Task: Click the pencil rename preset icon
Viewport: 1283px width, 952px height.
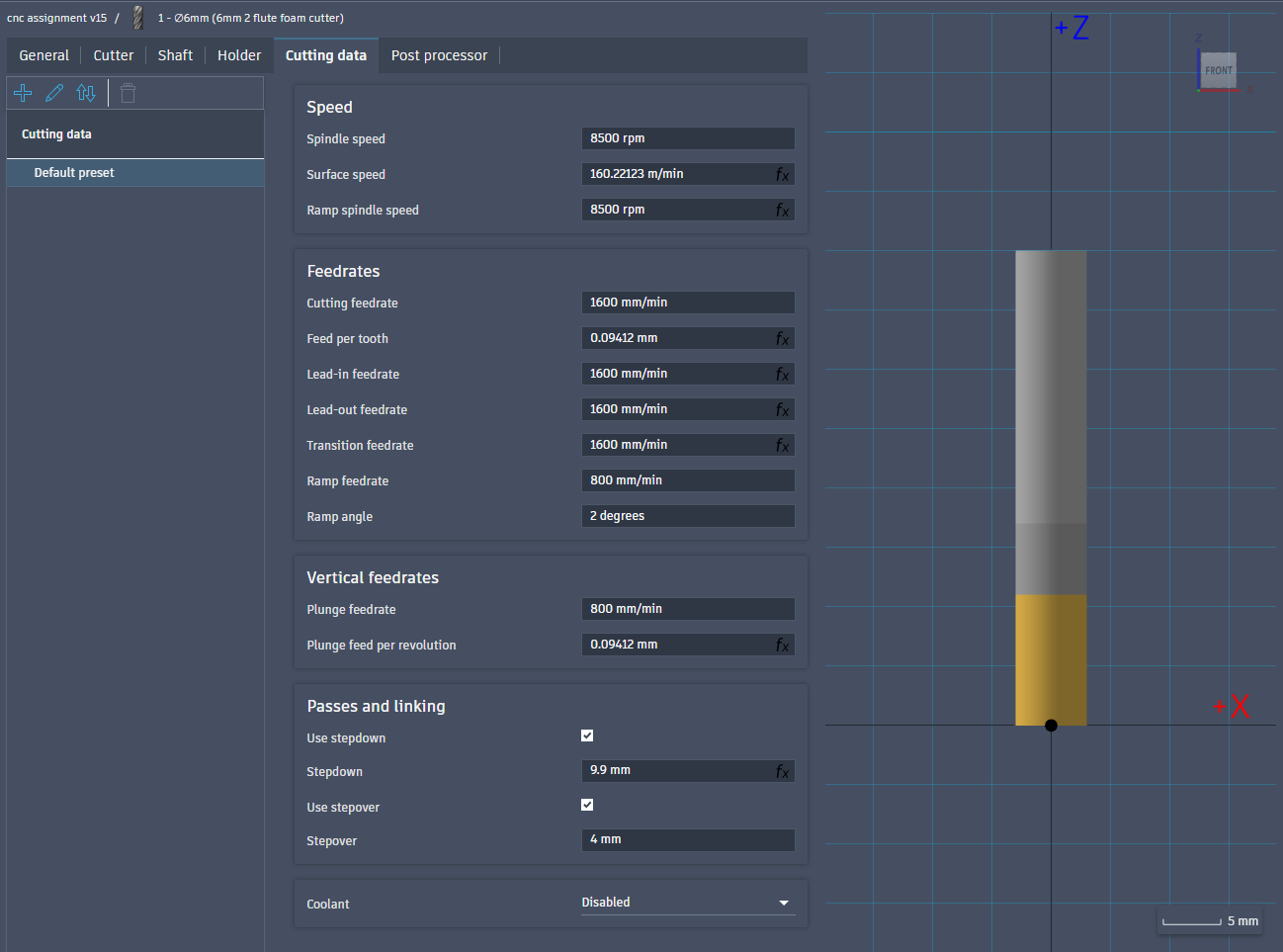Action: [54, 93]
